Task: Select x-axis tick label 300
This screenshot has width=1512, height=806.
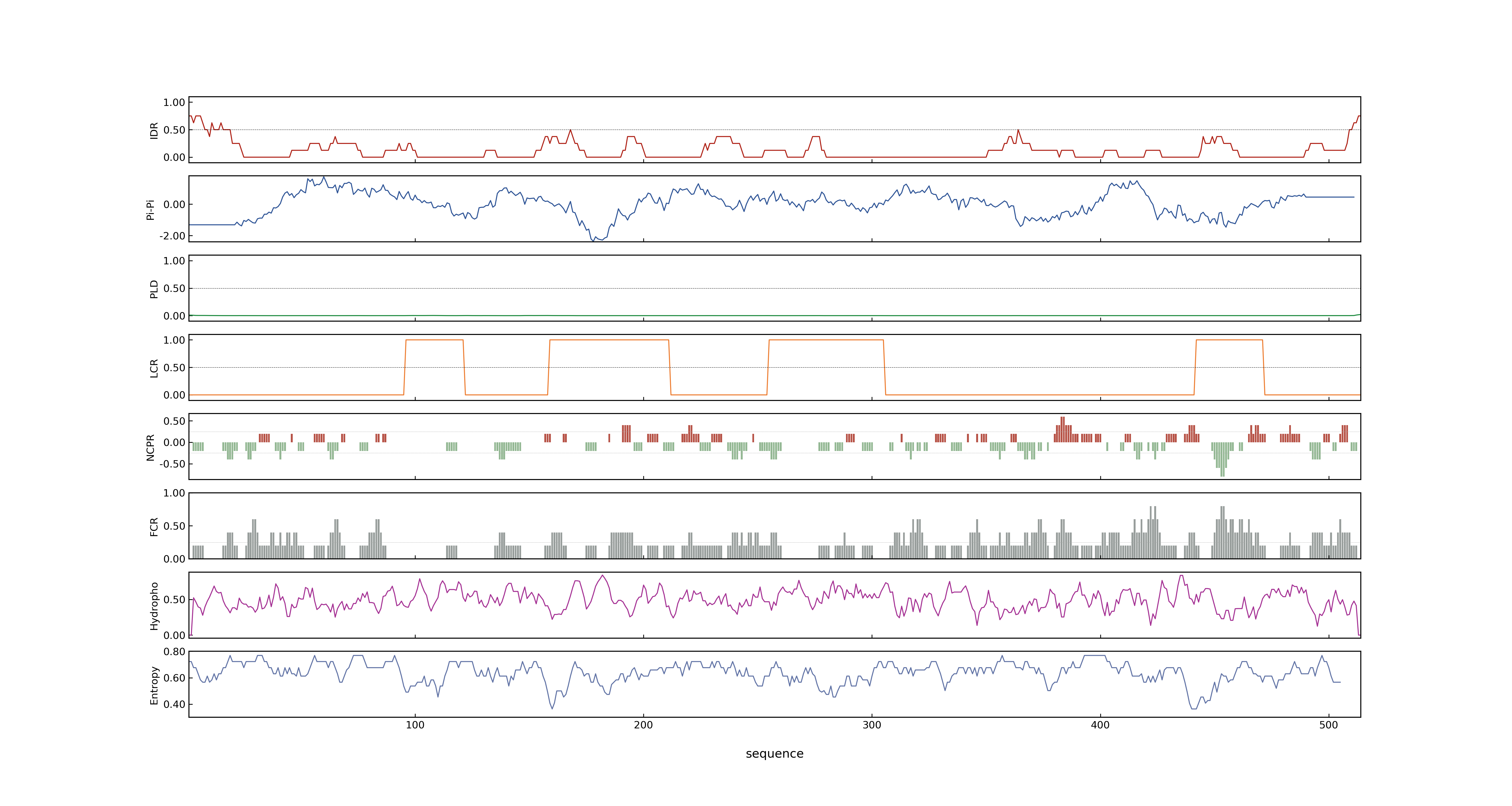Action: pyautogui.click(x=872, y=725)
